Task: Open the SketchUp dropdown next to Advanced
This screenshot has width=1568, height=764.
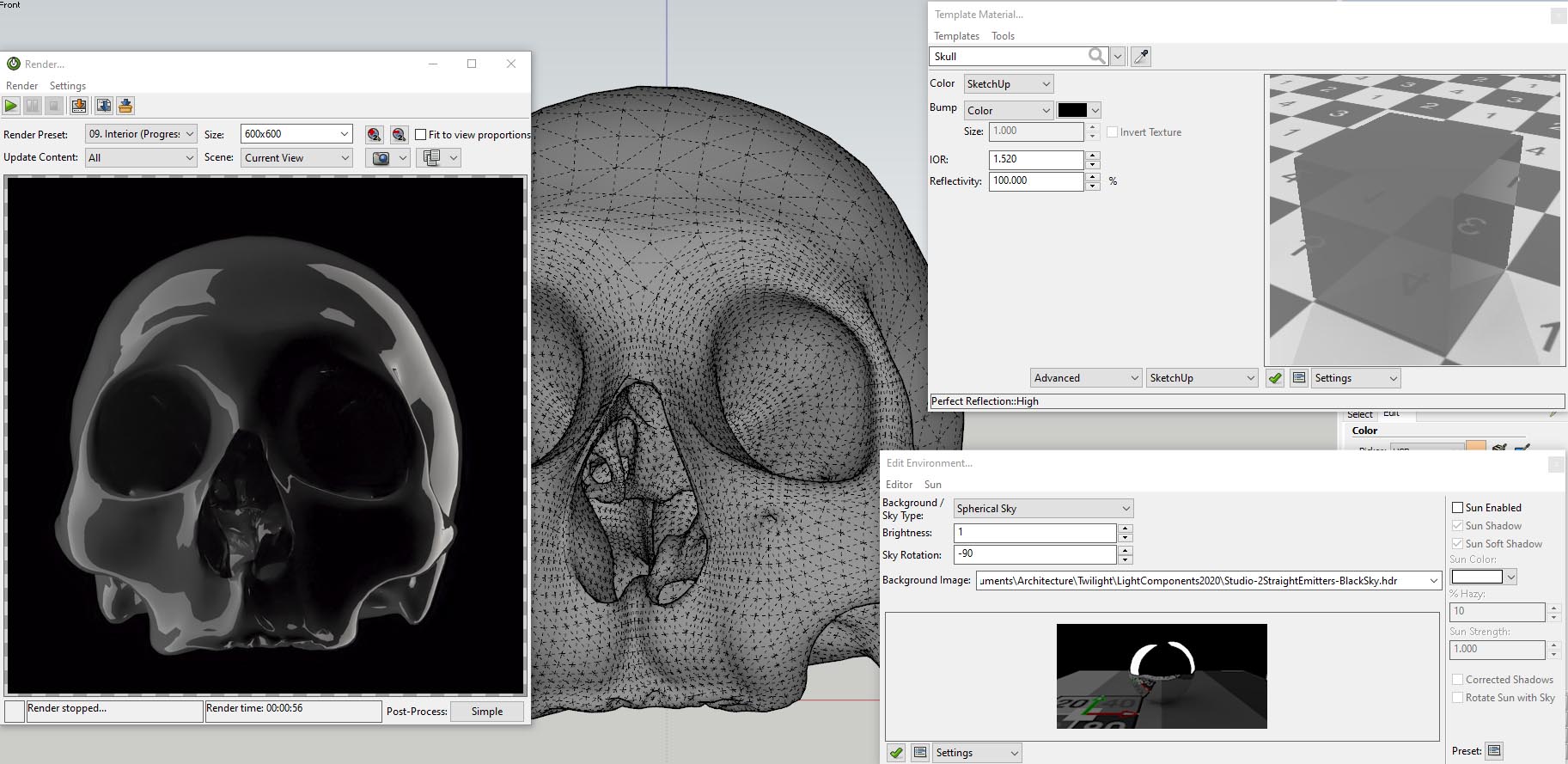Action: tap(1202, 378)
